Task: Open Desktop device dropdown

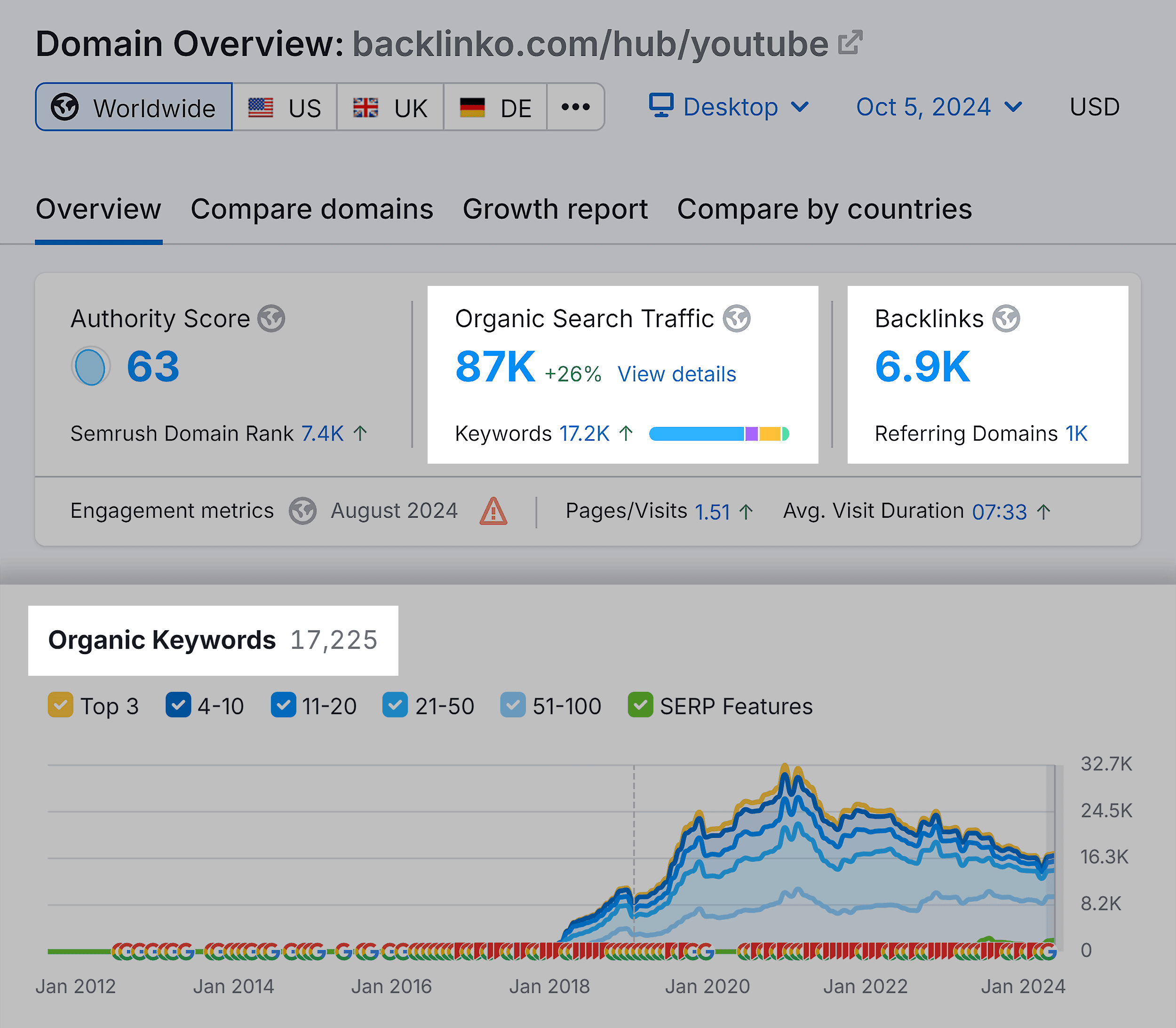Action: 729,107
